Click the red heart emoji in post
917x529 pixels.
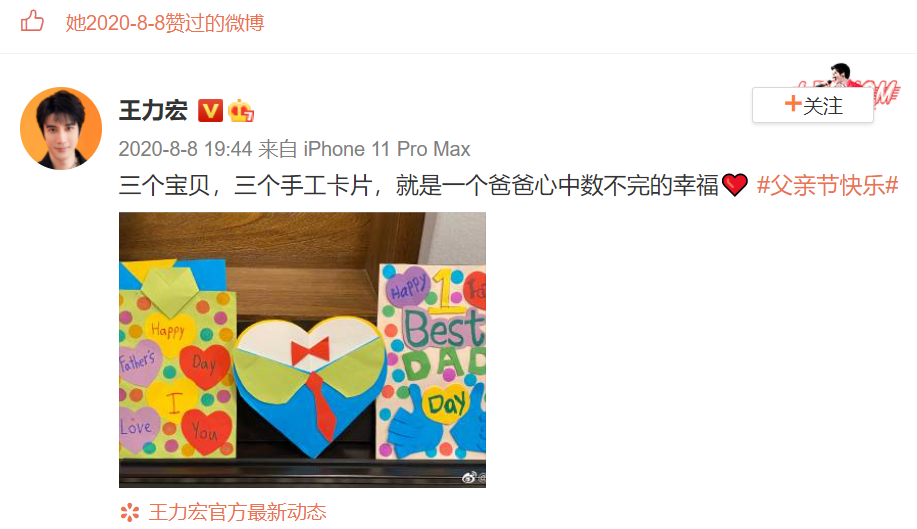tap(735, 185)
